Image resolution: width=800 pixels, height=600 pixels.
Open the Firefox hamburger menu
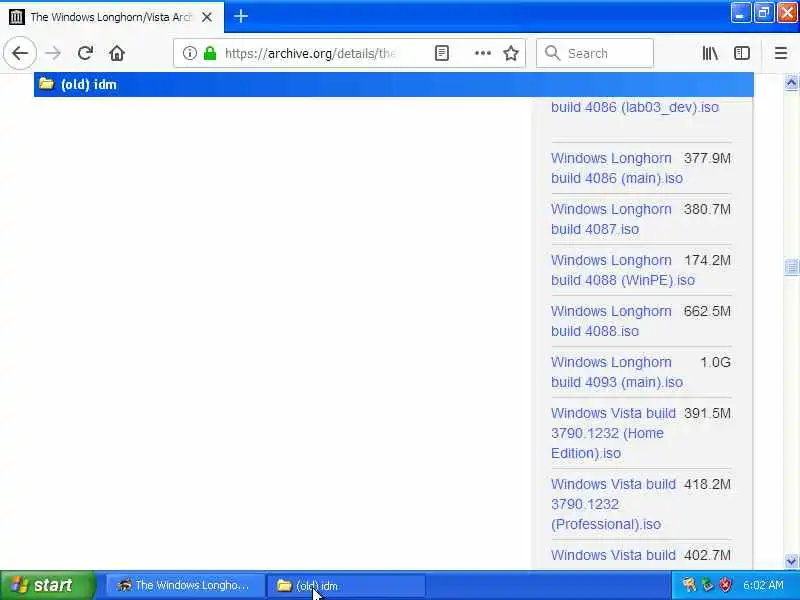click(x=781, y=53)
